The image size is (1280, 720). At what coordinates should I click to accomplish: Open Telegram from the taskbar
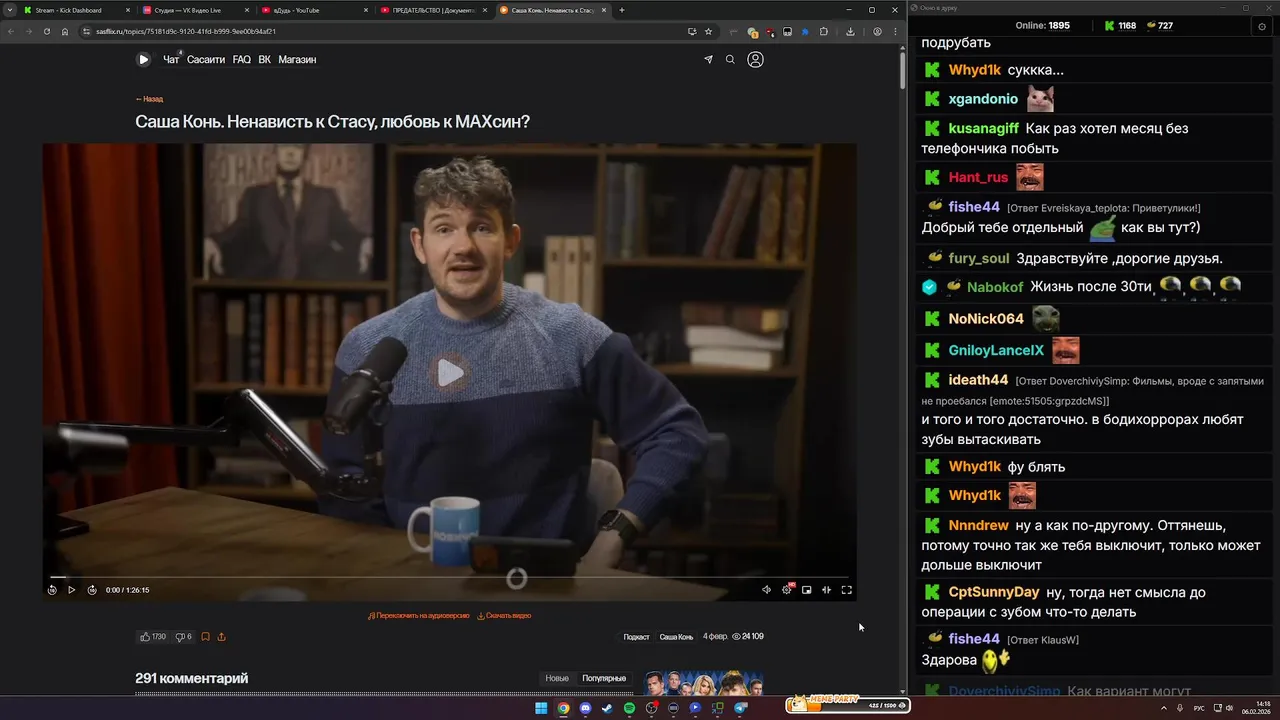[x=740, y=708]
